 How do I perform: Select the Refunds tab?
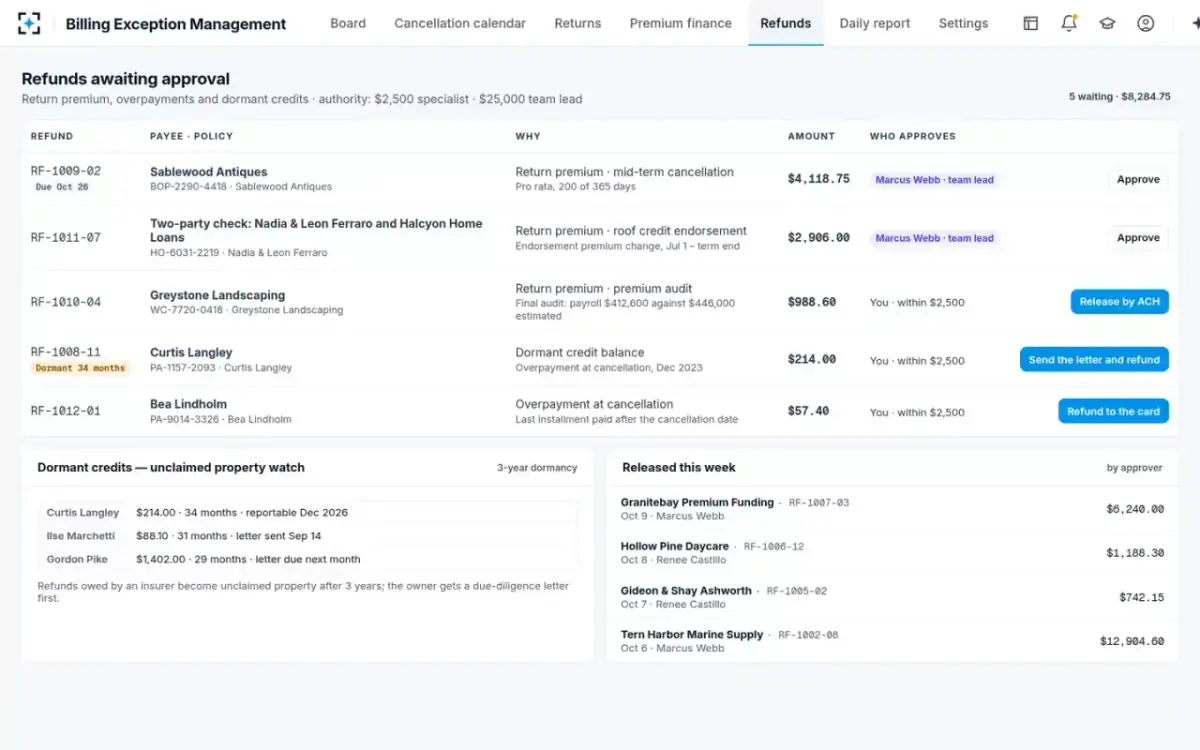pyautogui.click(x=786, y=23)
